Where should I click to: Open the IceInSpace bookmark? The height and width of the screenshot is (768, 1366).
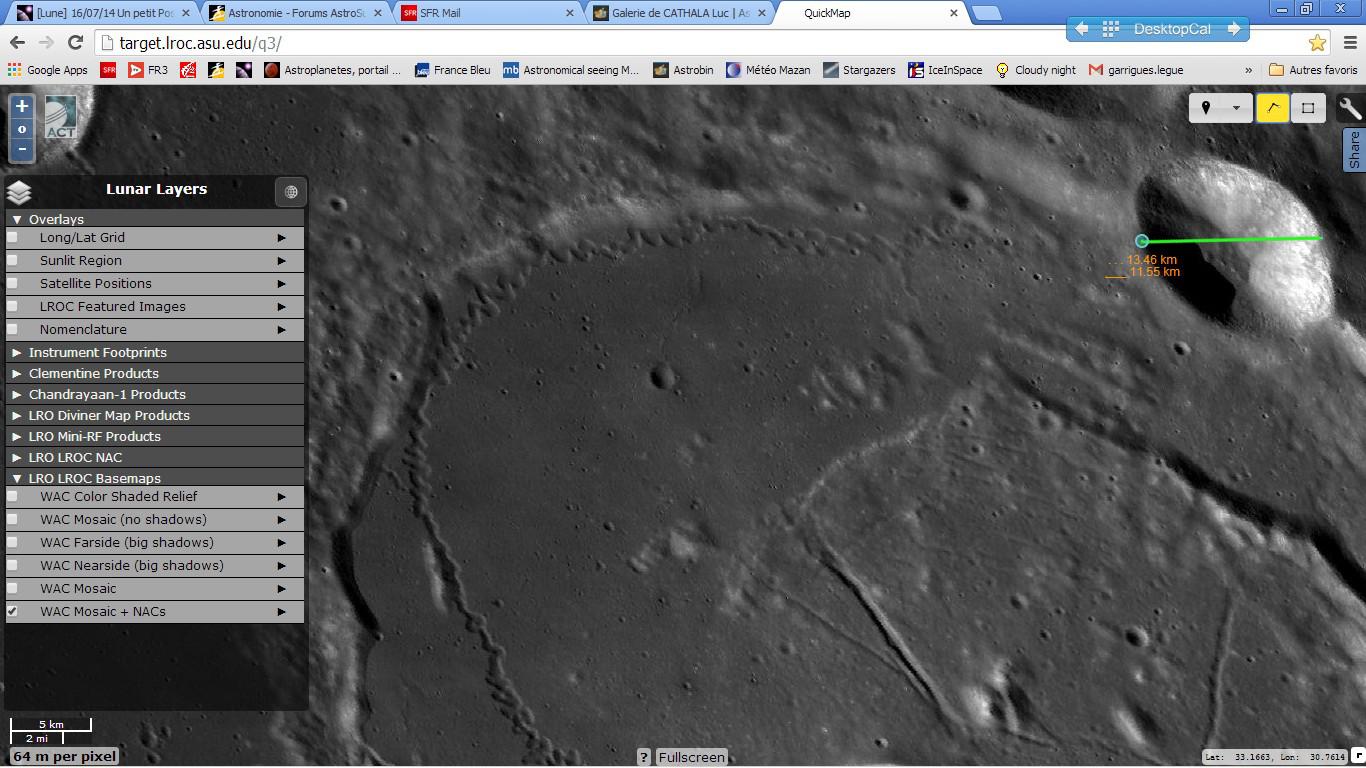coord(945,70)
